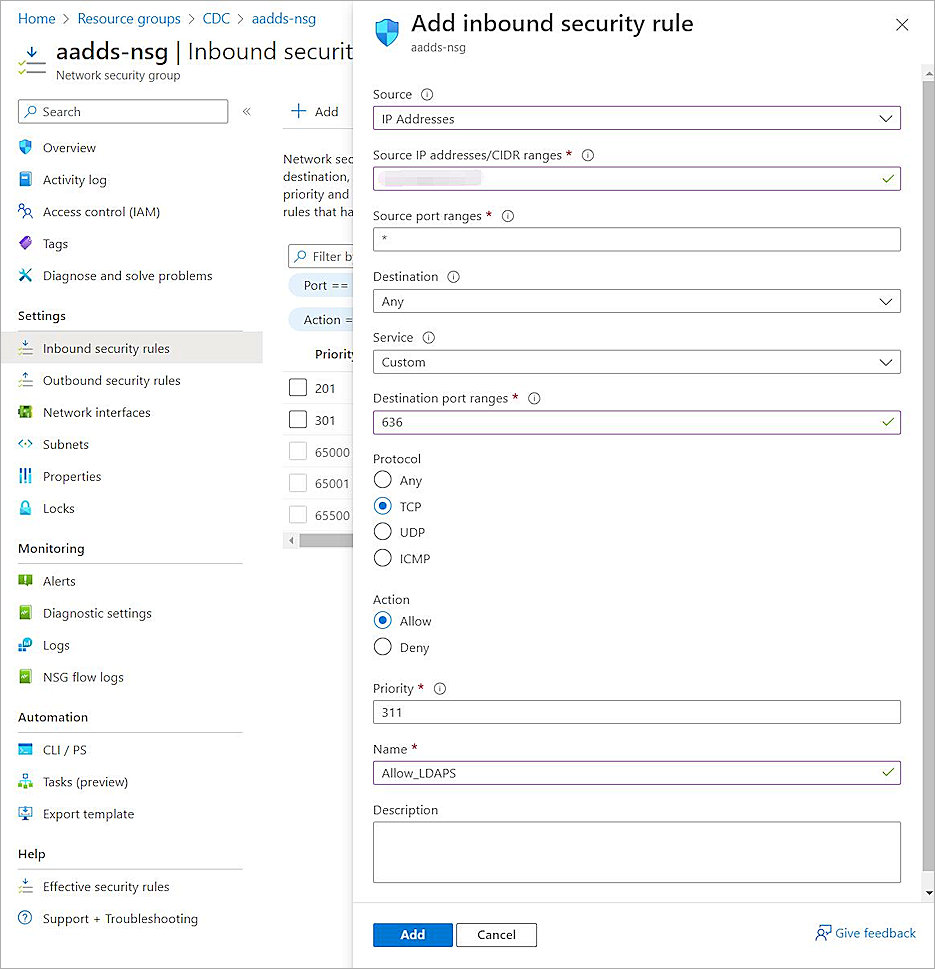Navigate to Resource groups via breadcrumb
The image size is (935, 969).
click(x=129, y=18)
